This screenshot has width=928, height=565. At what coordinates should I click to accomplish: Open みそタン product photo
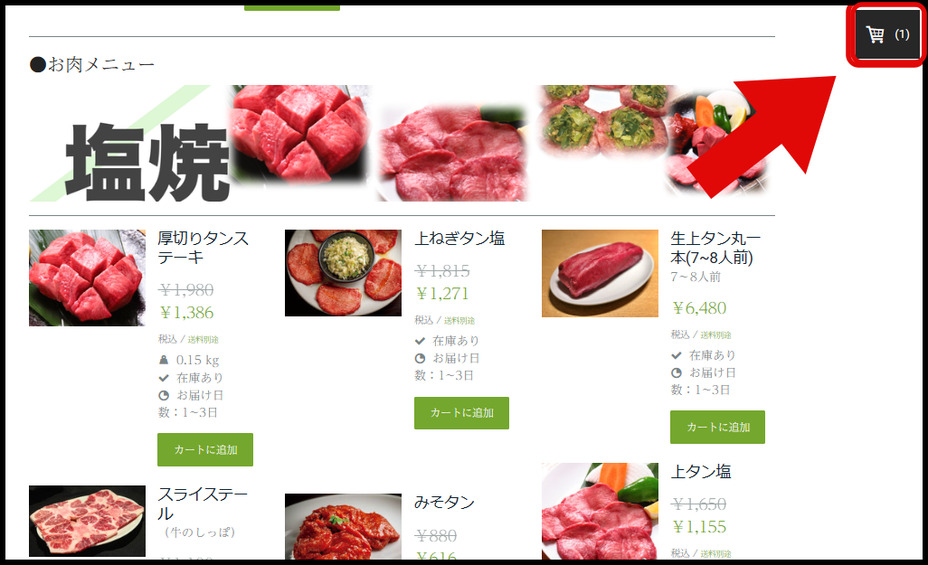[x=343, y=527]
